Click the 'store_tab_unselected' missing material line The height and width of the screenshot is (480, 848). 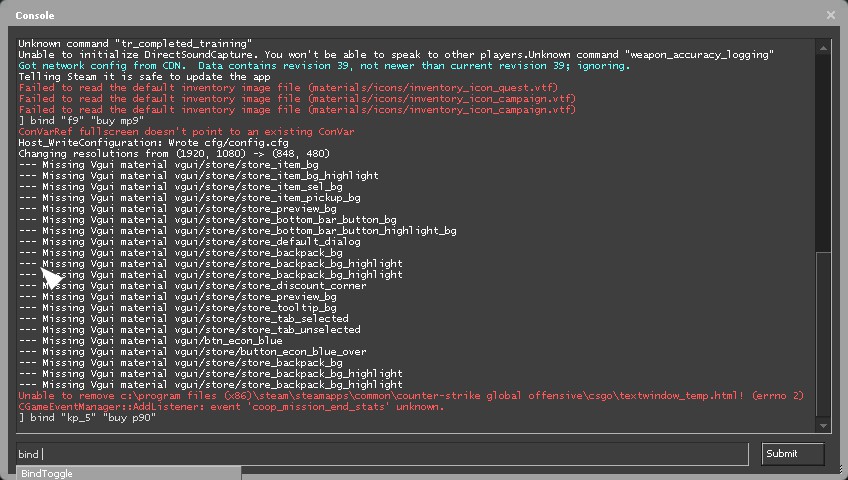(189, 330)
